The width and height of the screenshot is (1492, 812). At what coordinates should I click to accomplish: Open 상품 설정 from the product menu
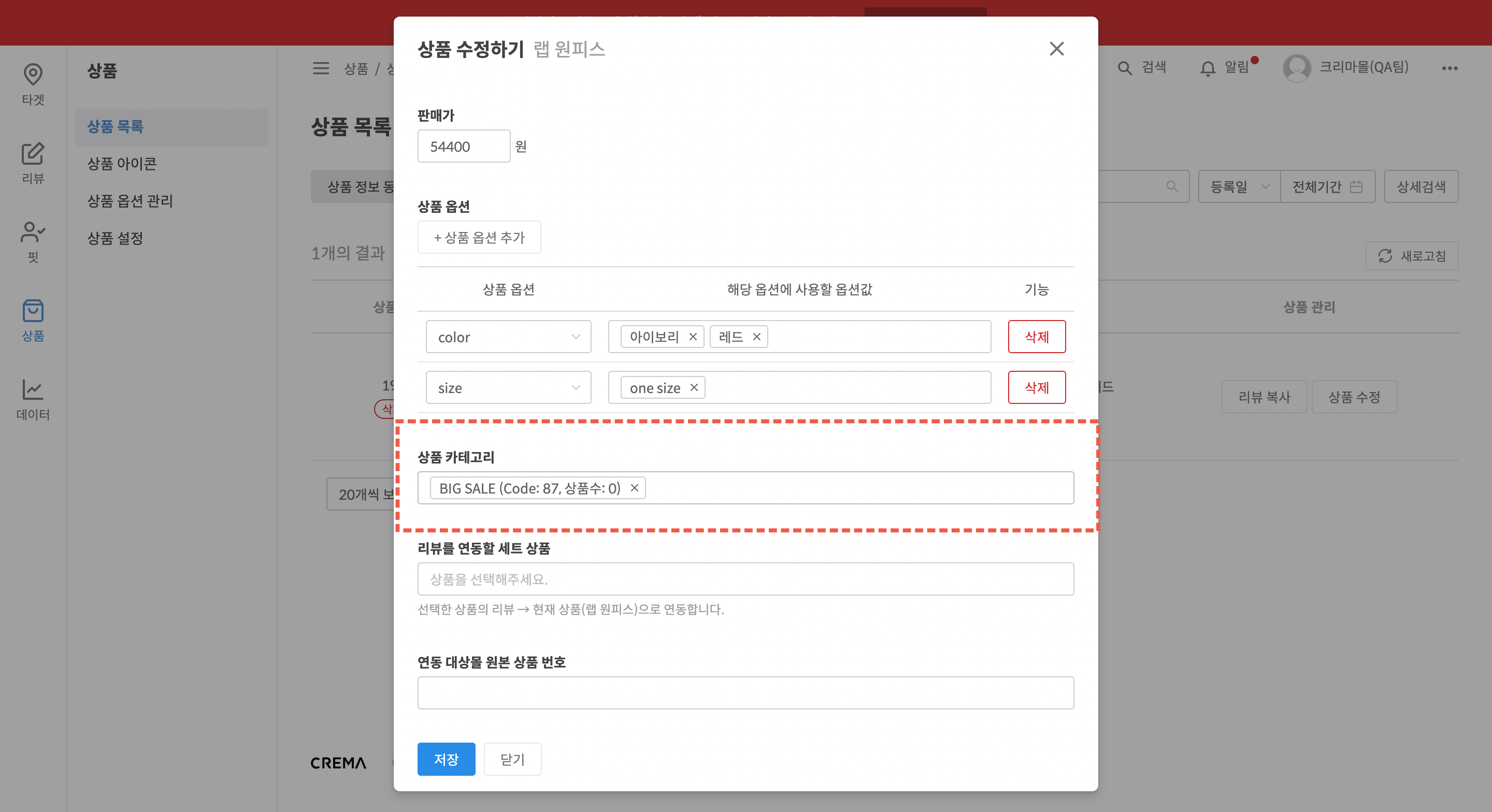[x=114, y=238]
